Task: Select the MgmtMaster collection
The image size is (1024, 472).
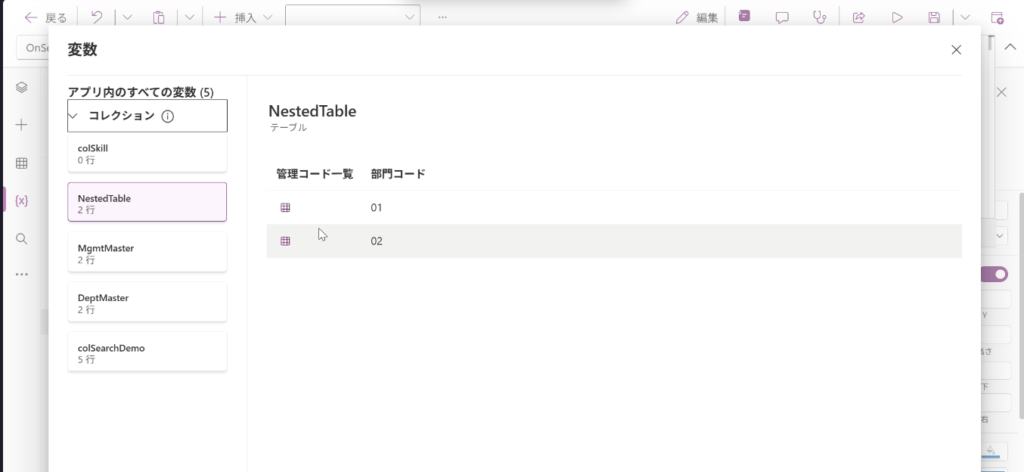Action: [147, 252]
